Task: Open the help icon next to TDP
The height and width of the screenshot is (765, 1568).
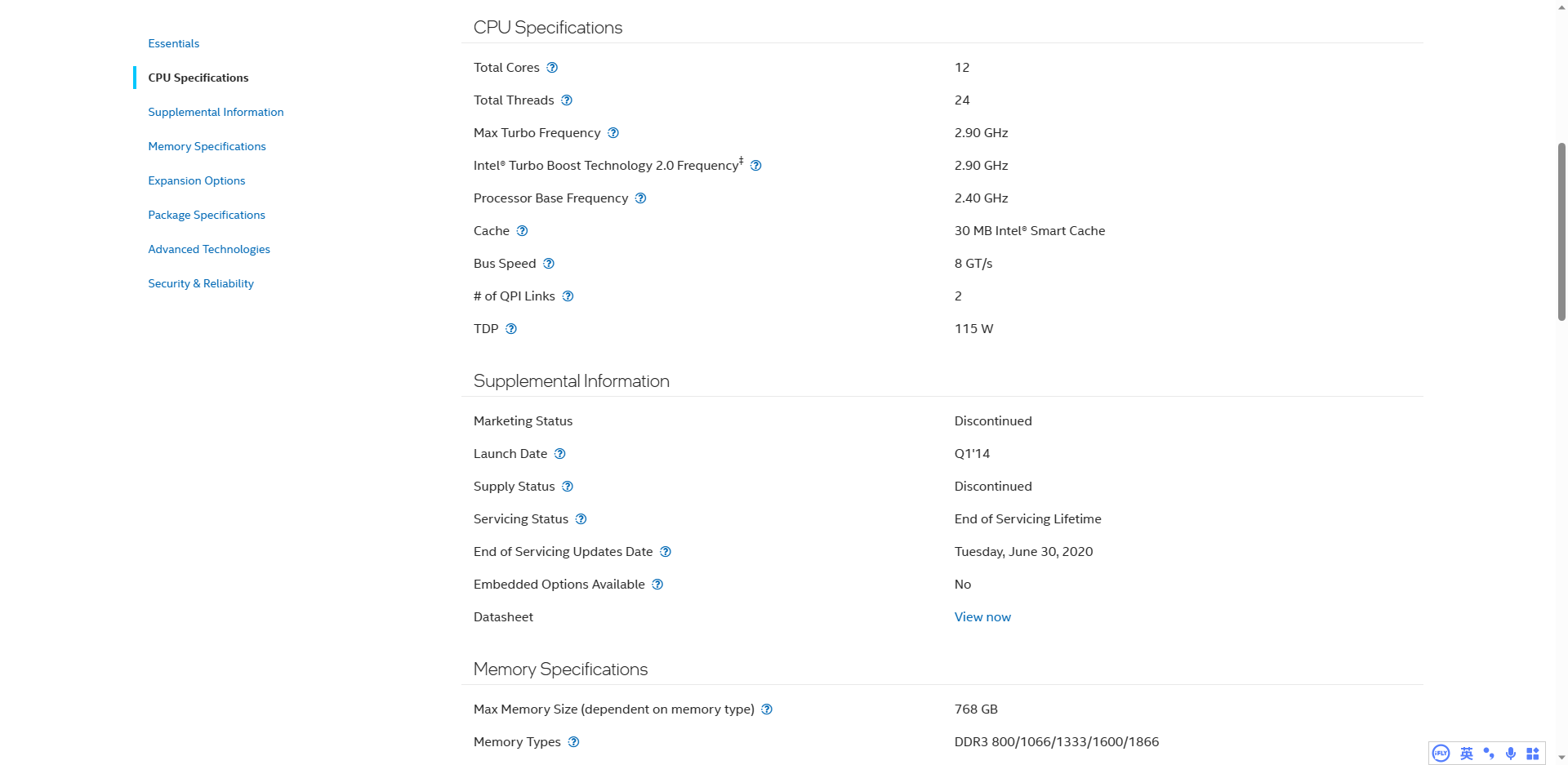Action: click(x=511, y=329)
